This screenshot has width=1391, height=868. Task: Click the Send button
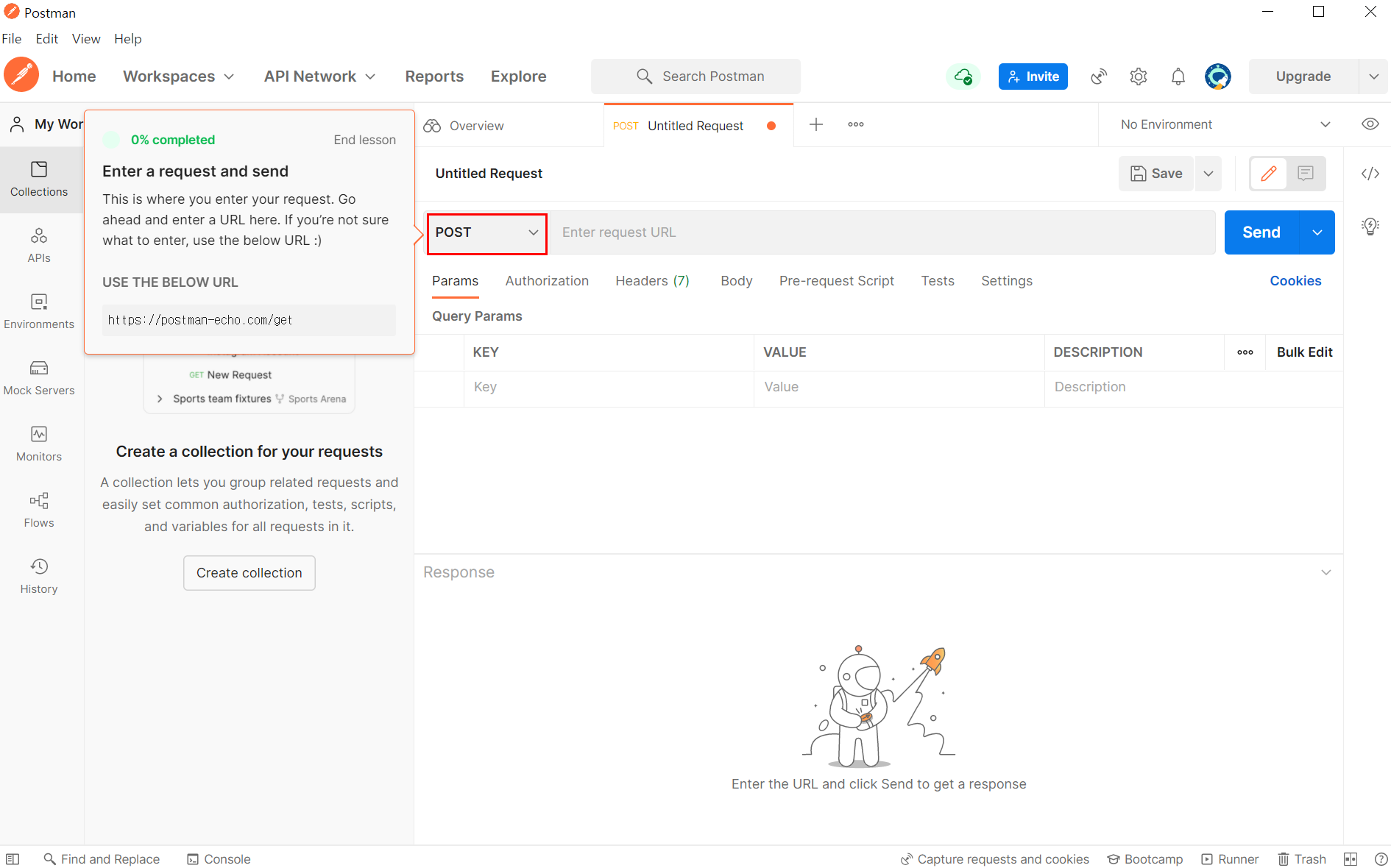coord(1261,232)
